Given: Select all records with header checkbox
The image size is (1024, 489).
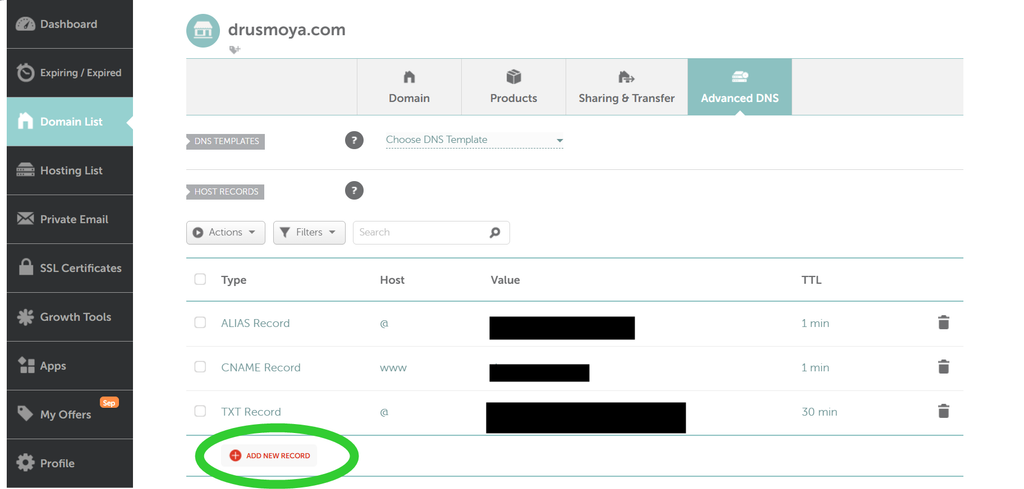Looking at the screenshot, I should point(200,279).
